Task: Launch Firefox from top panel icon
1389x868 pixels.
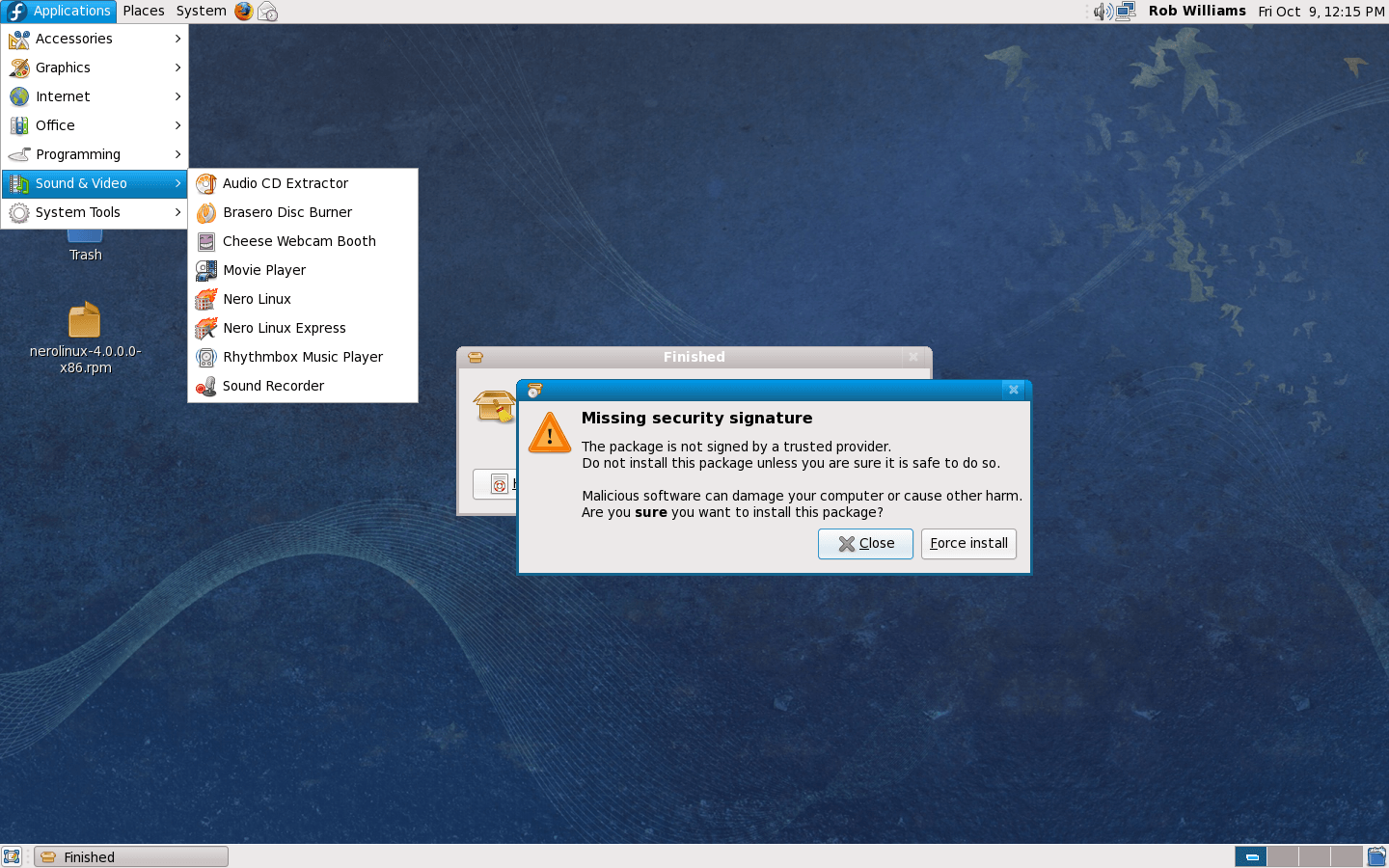Action: point(244,12)
